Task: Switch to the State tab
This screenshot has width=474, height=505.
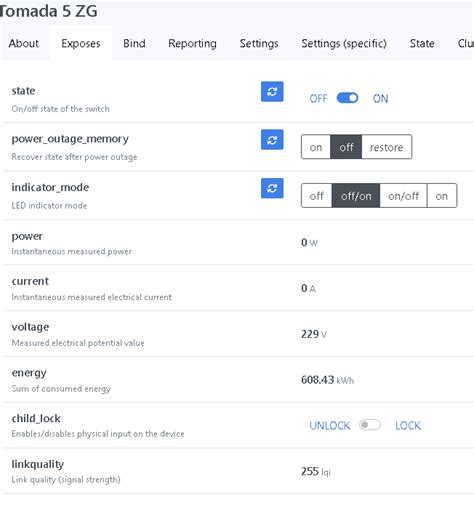Action: (422, 43)
